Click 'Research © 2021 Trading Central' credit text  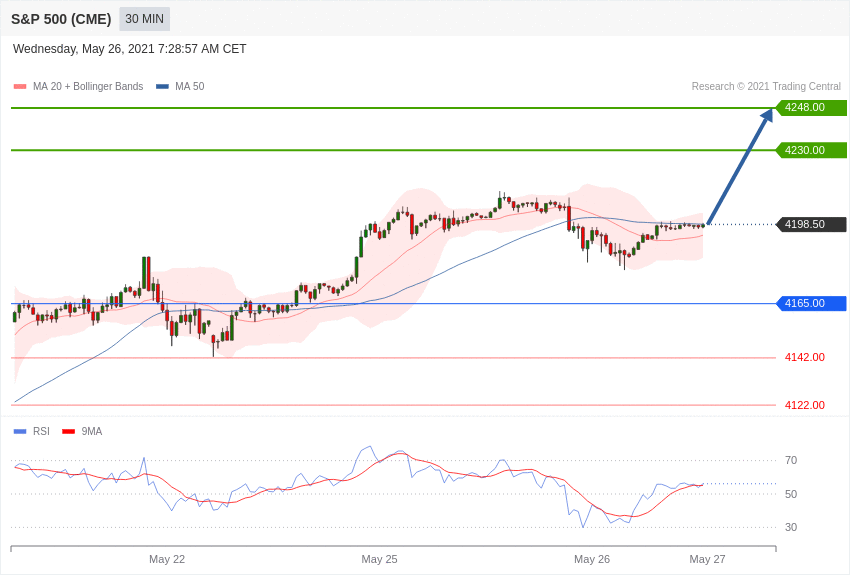click(766, 87)
